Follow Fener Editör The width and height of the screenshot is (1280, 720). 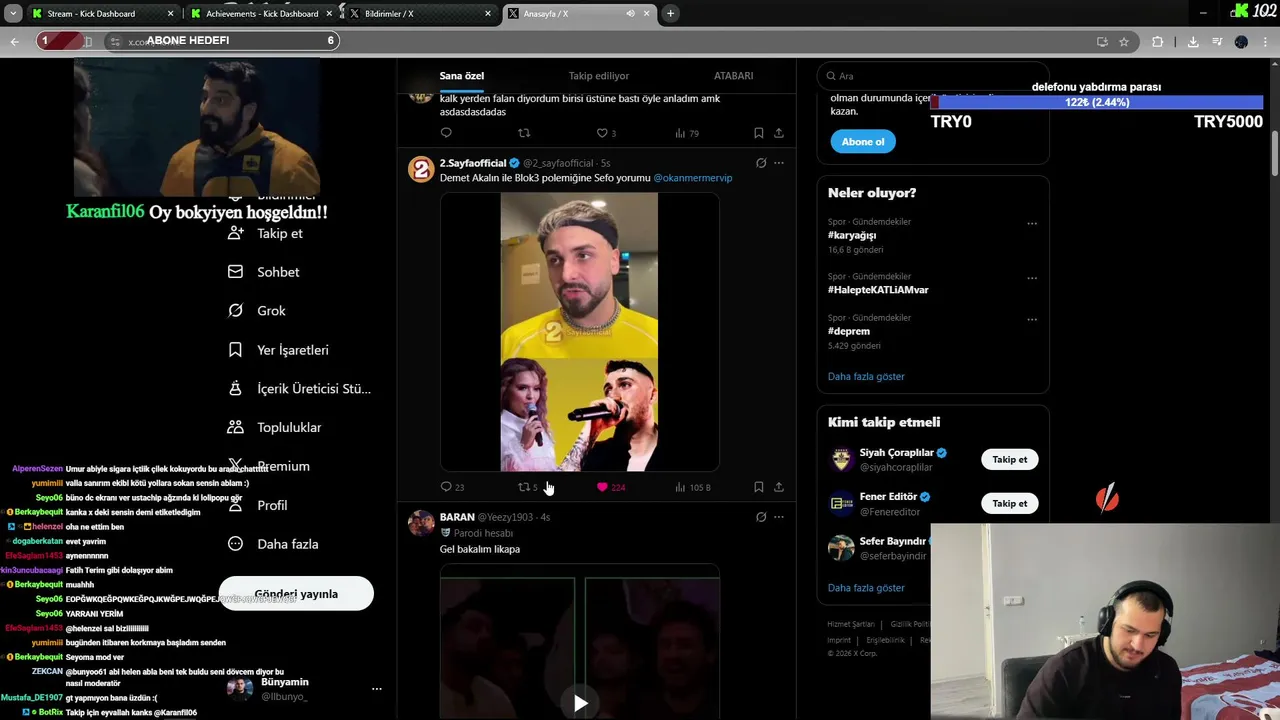pos(1009,503)
